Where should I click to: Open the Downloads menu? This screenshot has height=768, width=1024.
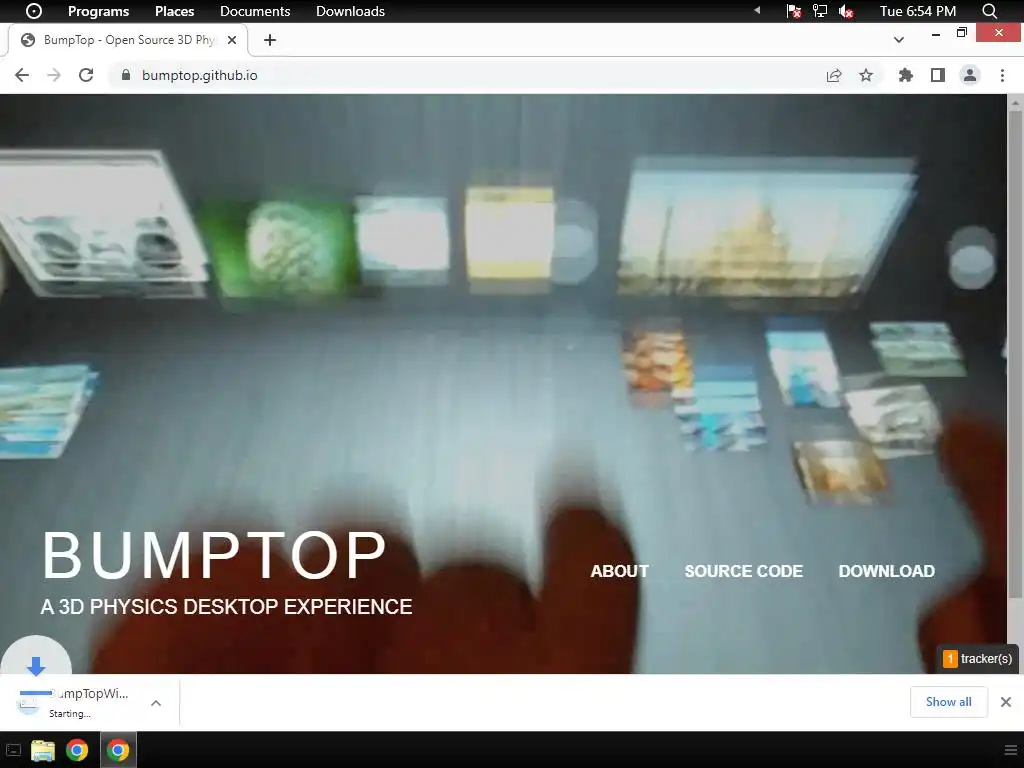point(350,11)
